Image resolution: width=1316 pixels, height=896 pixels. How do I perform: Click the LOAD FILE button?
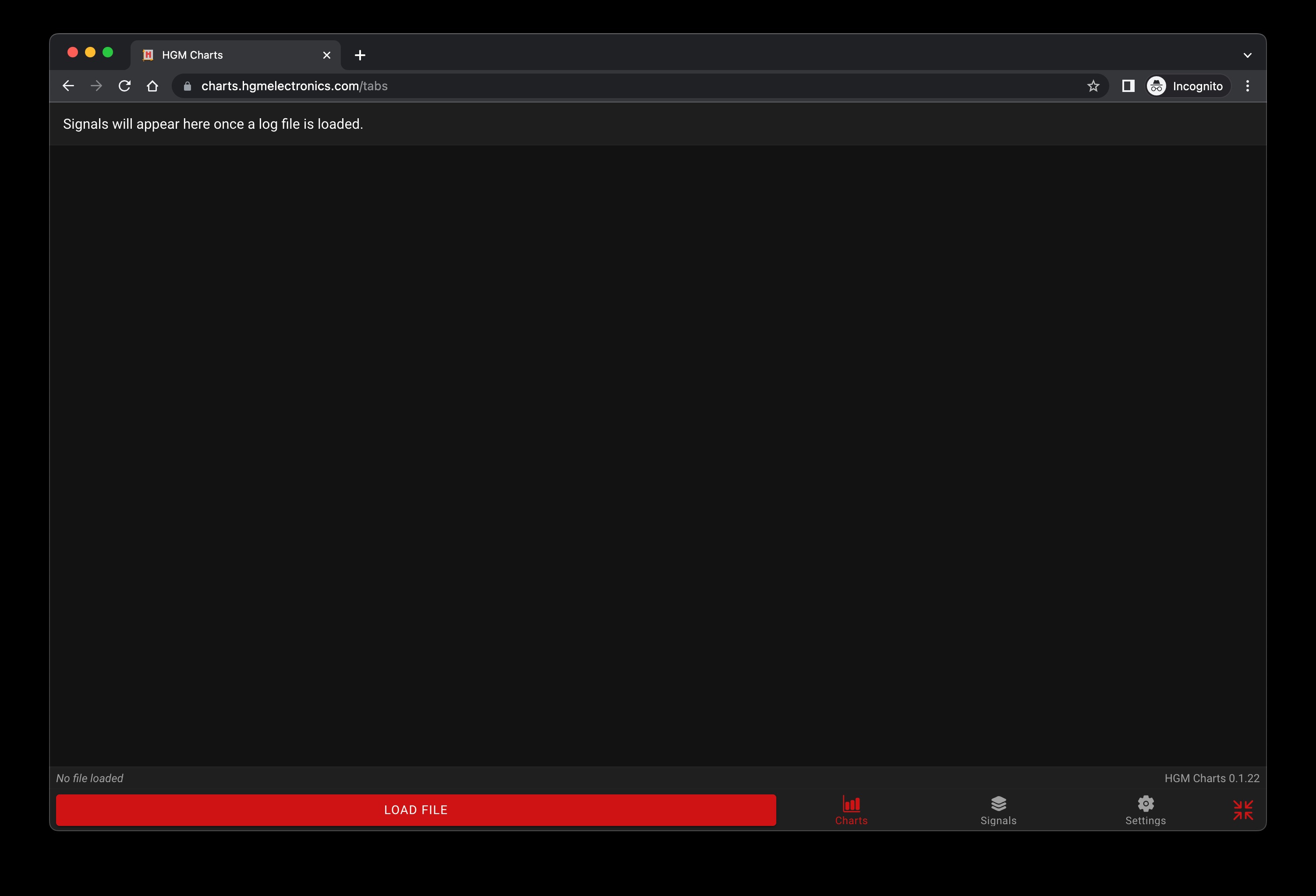[416, 809]
